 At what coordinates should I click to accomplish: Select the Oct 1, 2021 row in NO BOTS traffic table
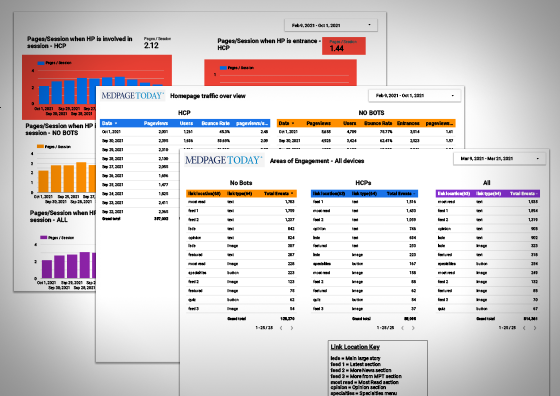366,132
